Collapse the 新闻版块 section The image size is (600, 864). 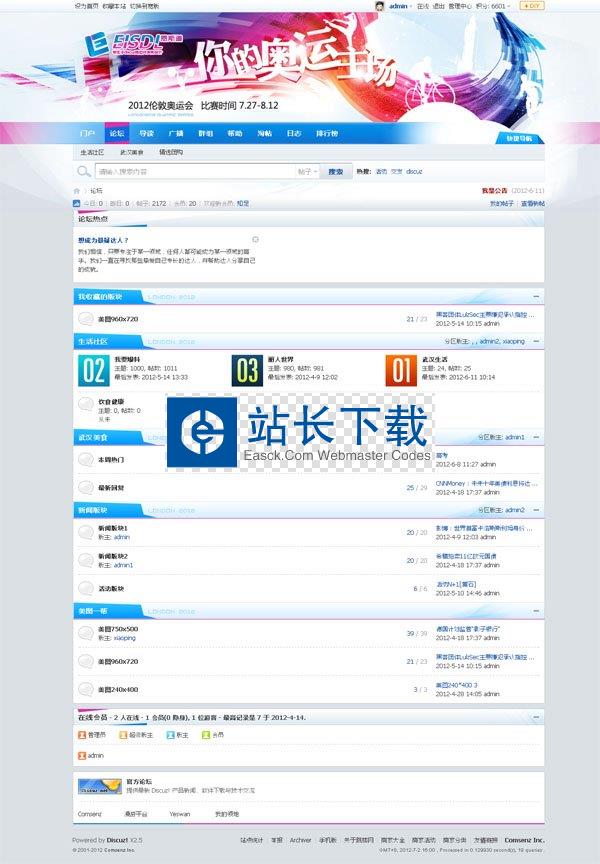click(536, 510)
